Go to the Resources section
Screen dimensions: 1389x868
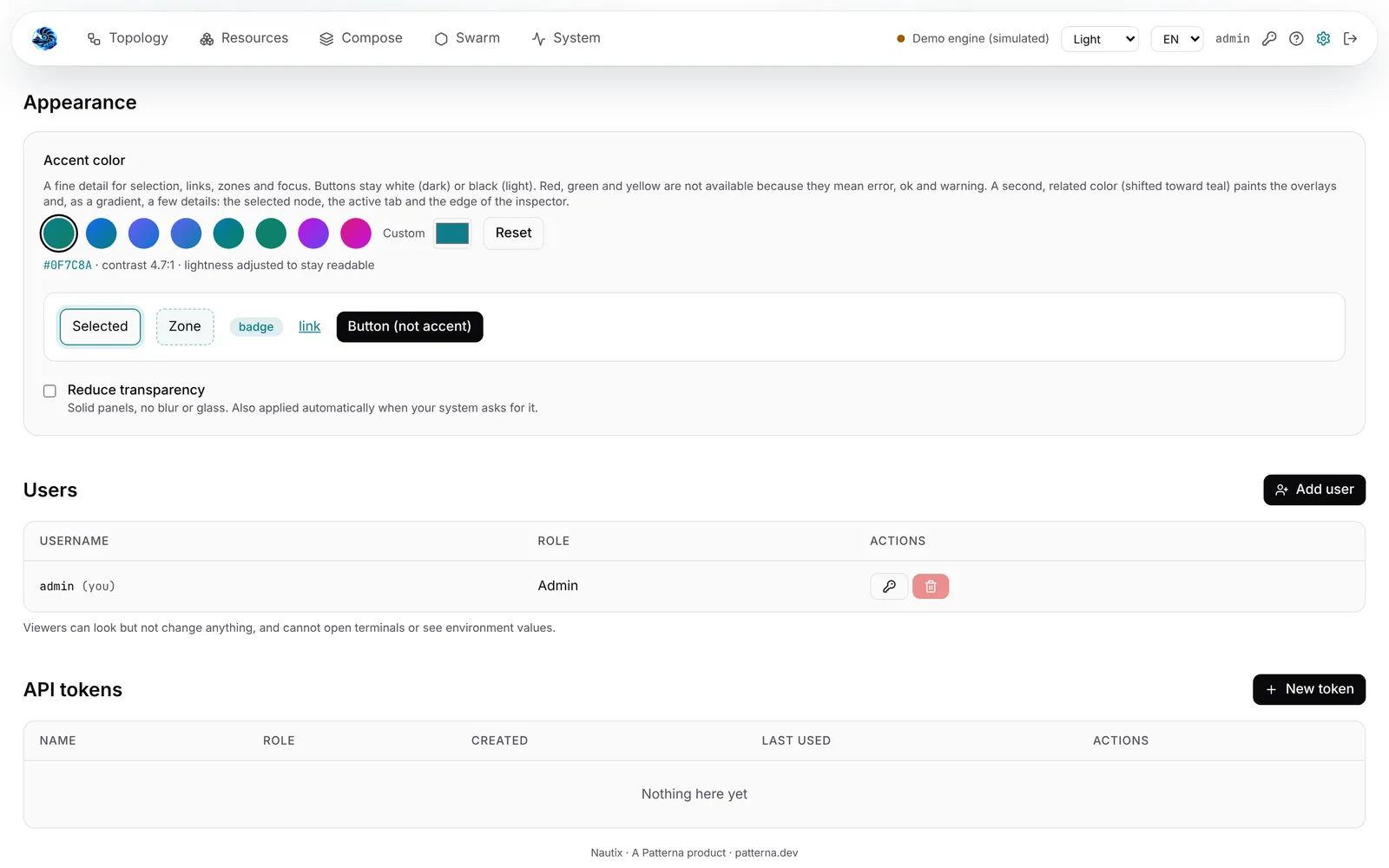[x=244, y=38]
